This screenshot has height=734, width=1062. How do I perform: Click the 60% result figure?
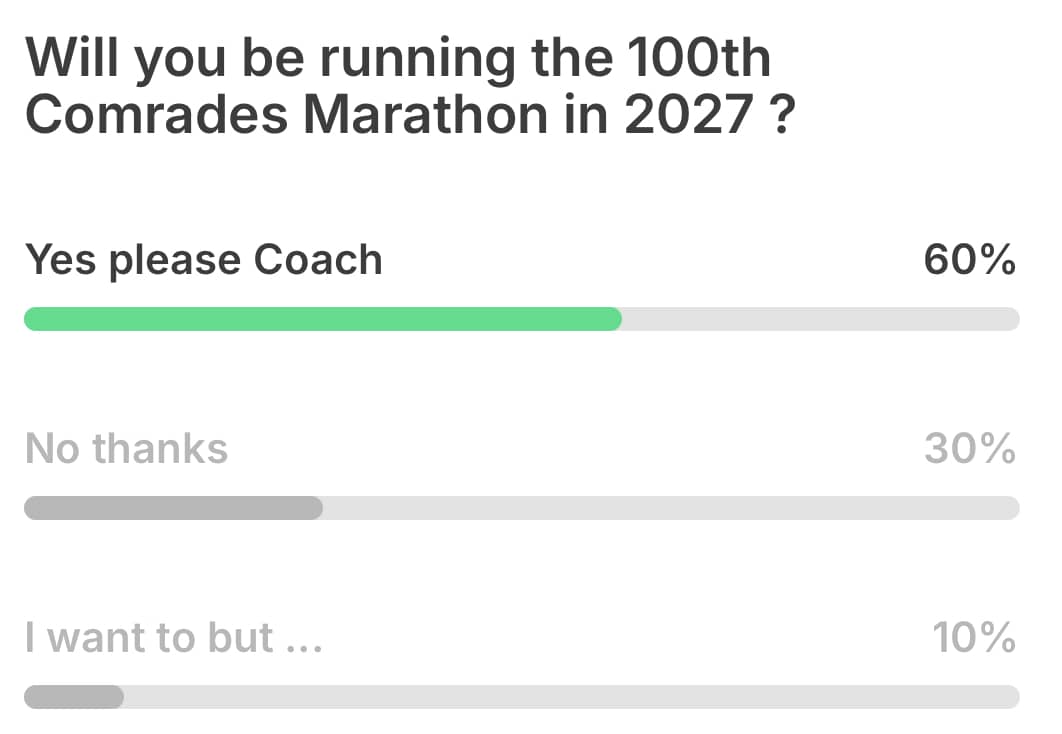[x=969, y=259]
